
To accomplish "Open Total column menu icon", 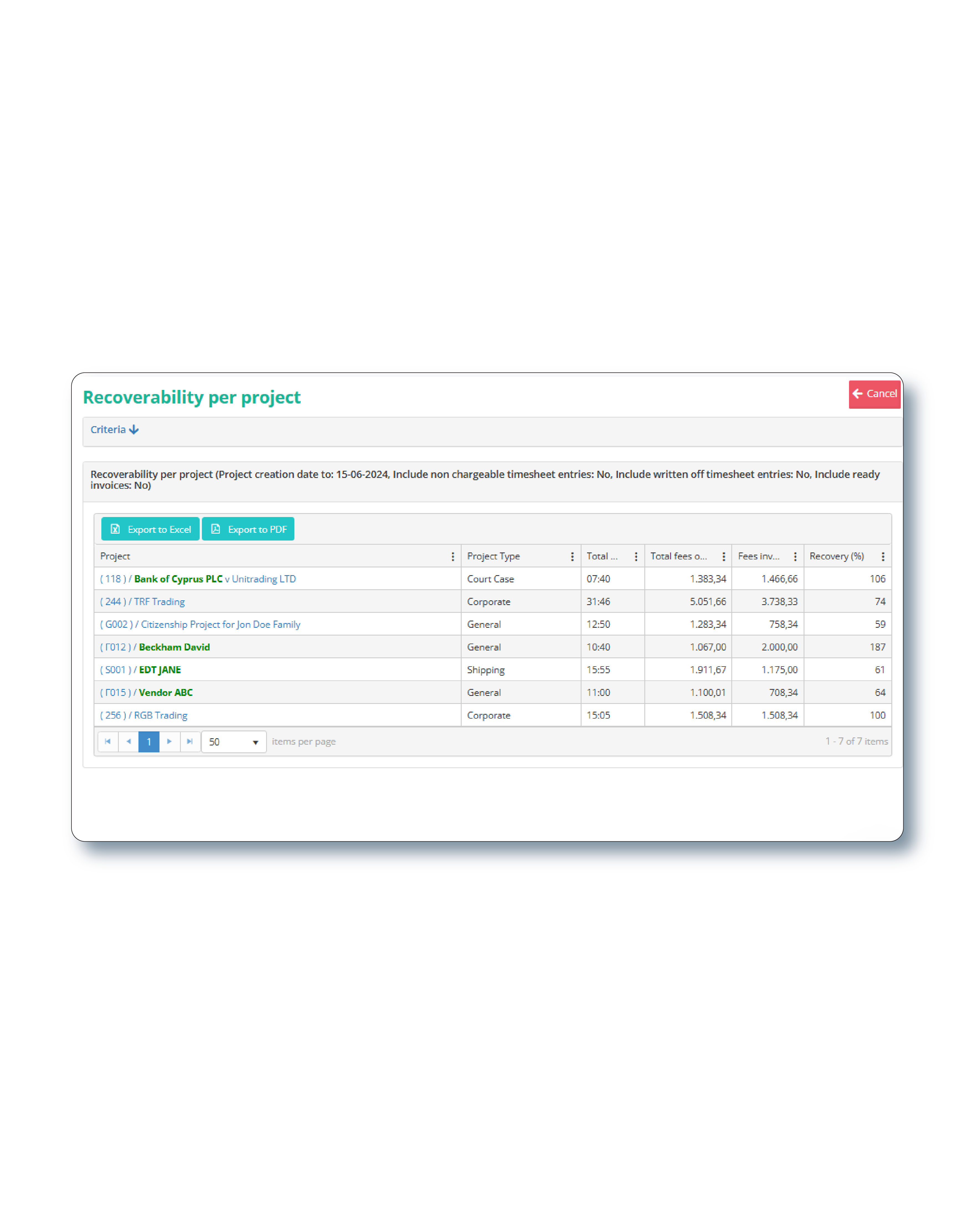I will tap(636, 557).
